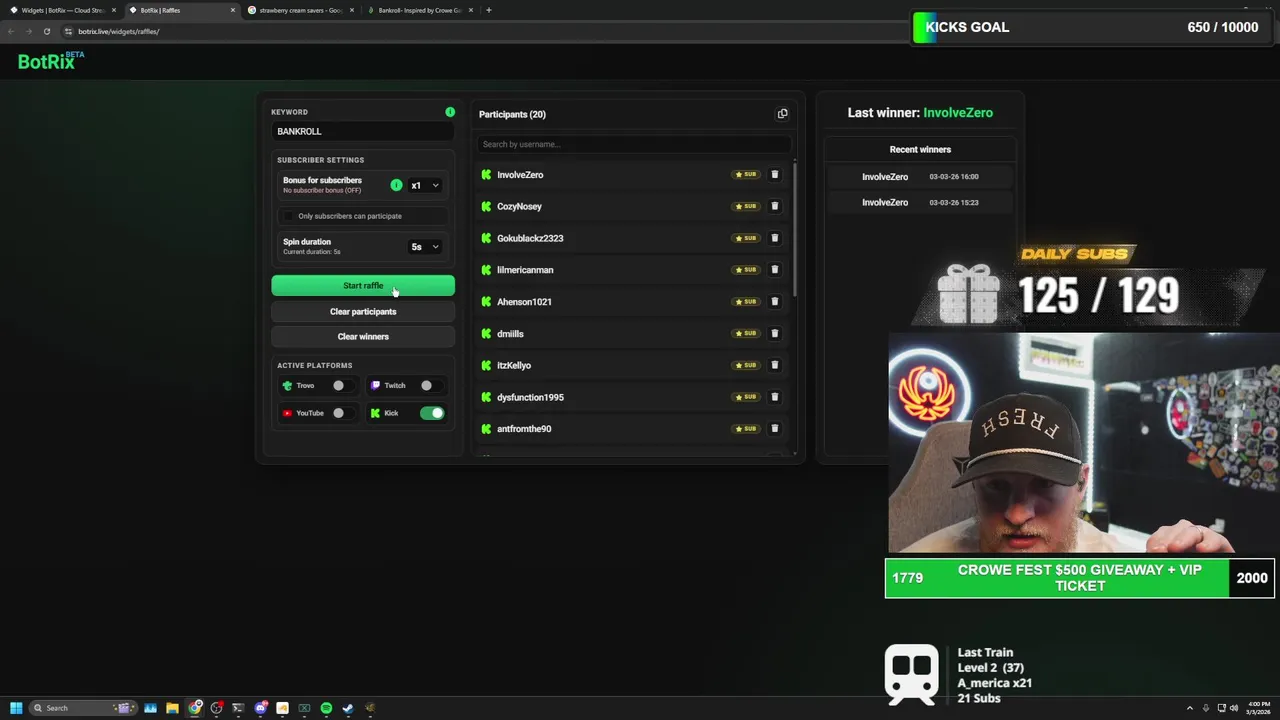Select the BotRix | Raffles tab
This screenshot has width=1280, height=720.
182,10
